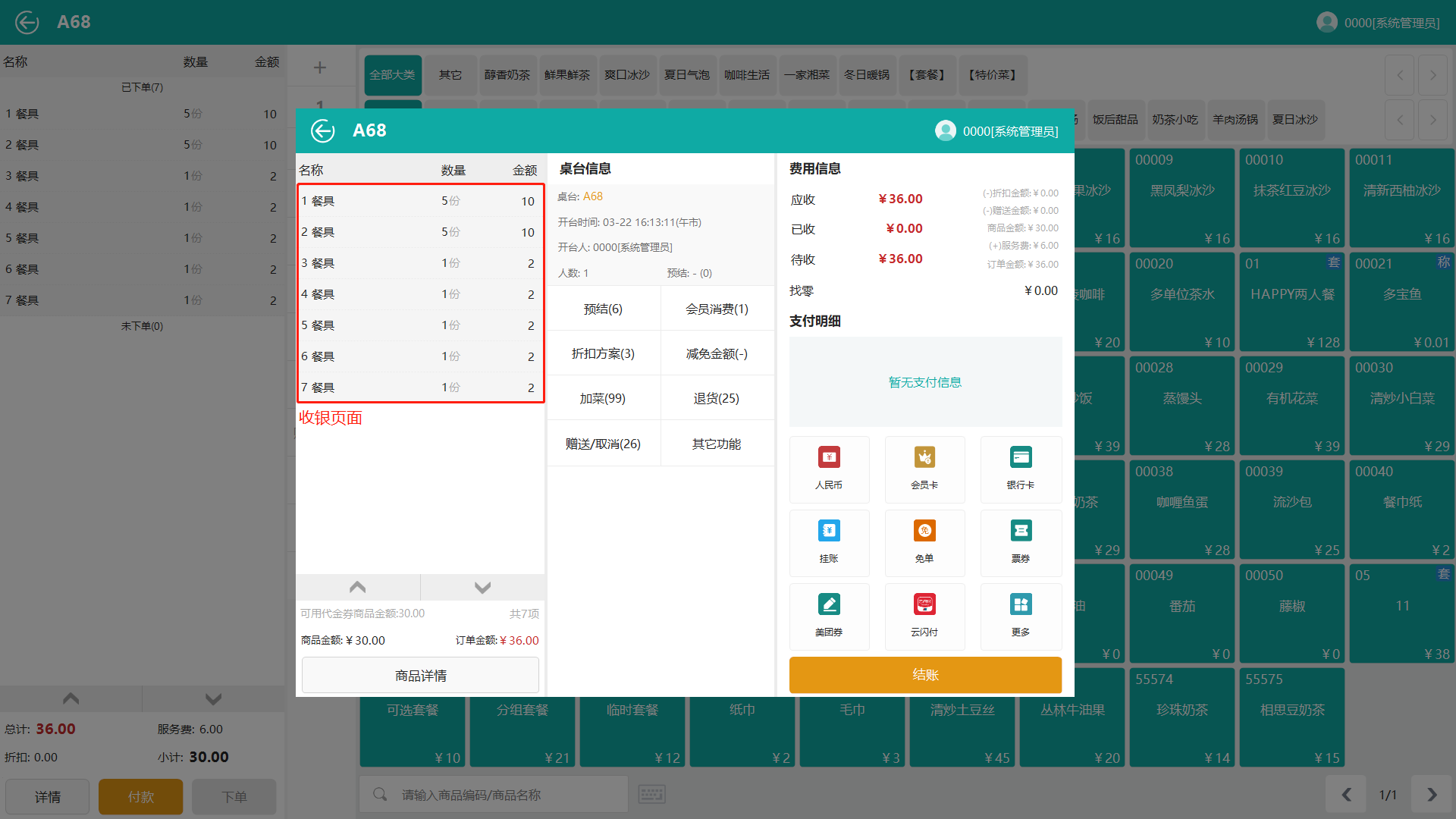
Task: Switch to the 全部大类 category tab
Action: pyautogui.click(x=393, y=75)
